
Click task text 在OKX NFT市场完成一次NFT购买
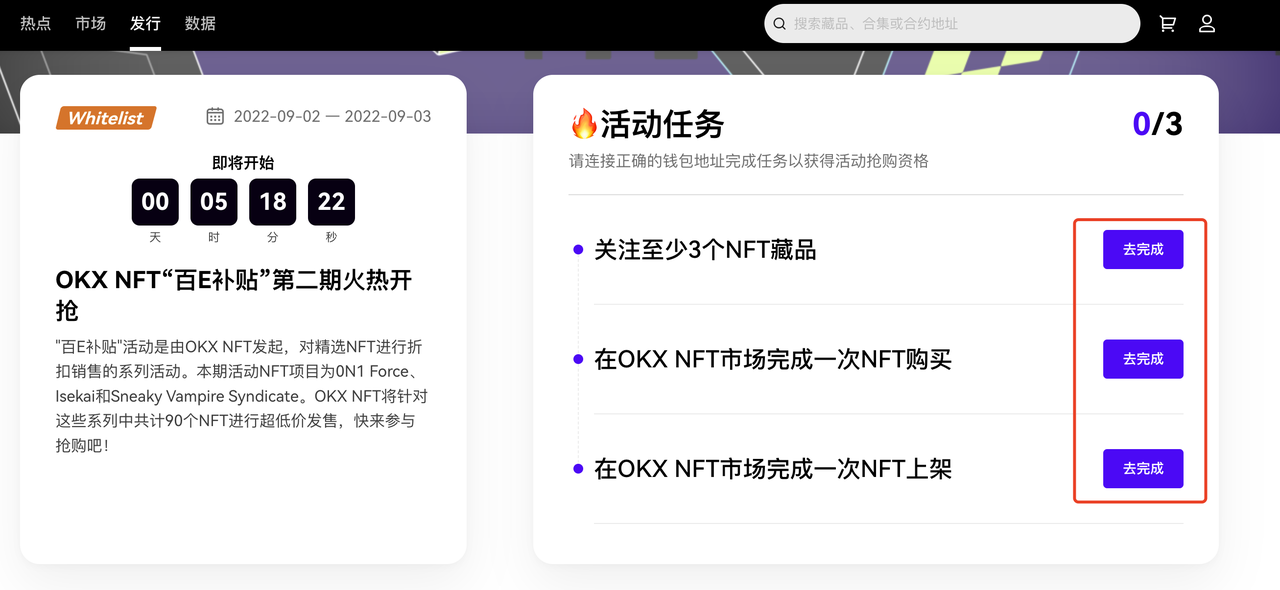coord(773,359)
